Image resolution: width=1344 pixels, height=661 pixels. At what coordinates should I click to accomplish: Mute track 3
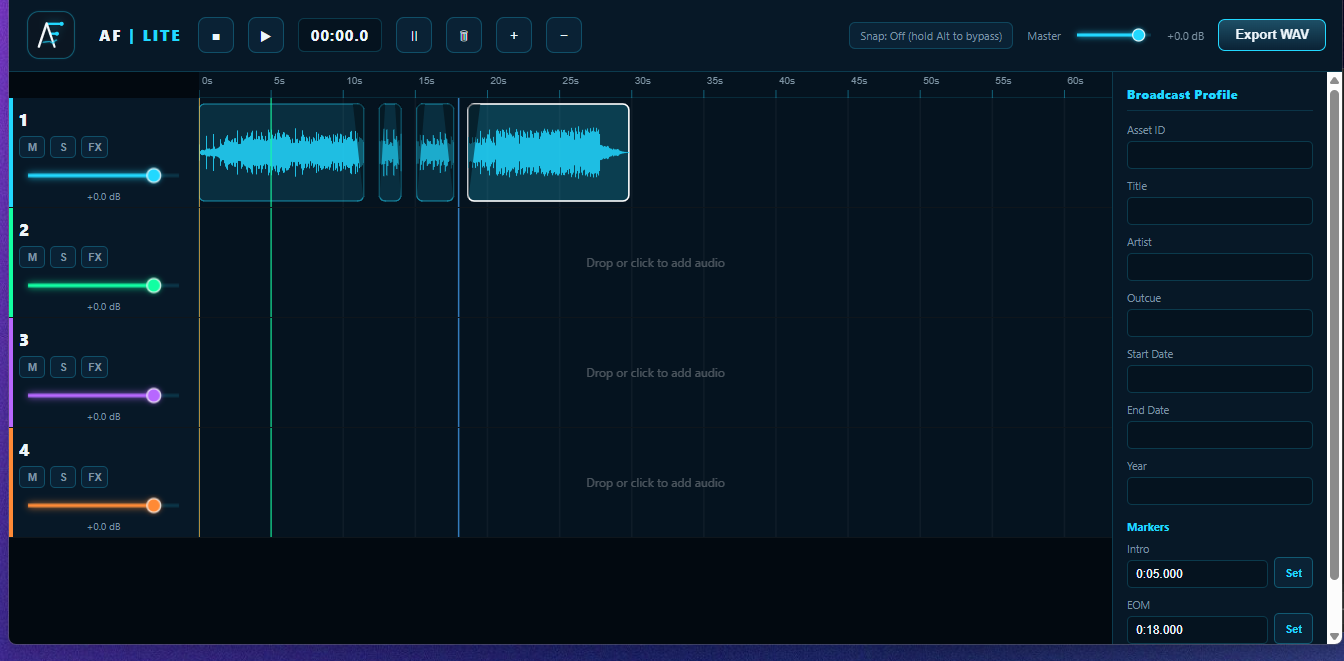pyautogui.click(x=32, y=367)
